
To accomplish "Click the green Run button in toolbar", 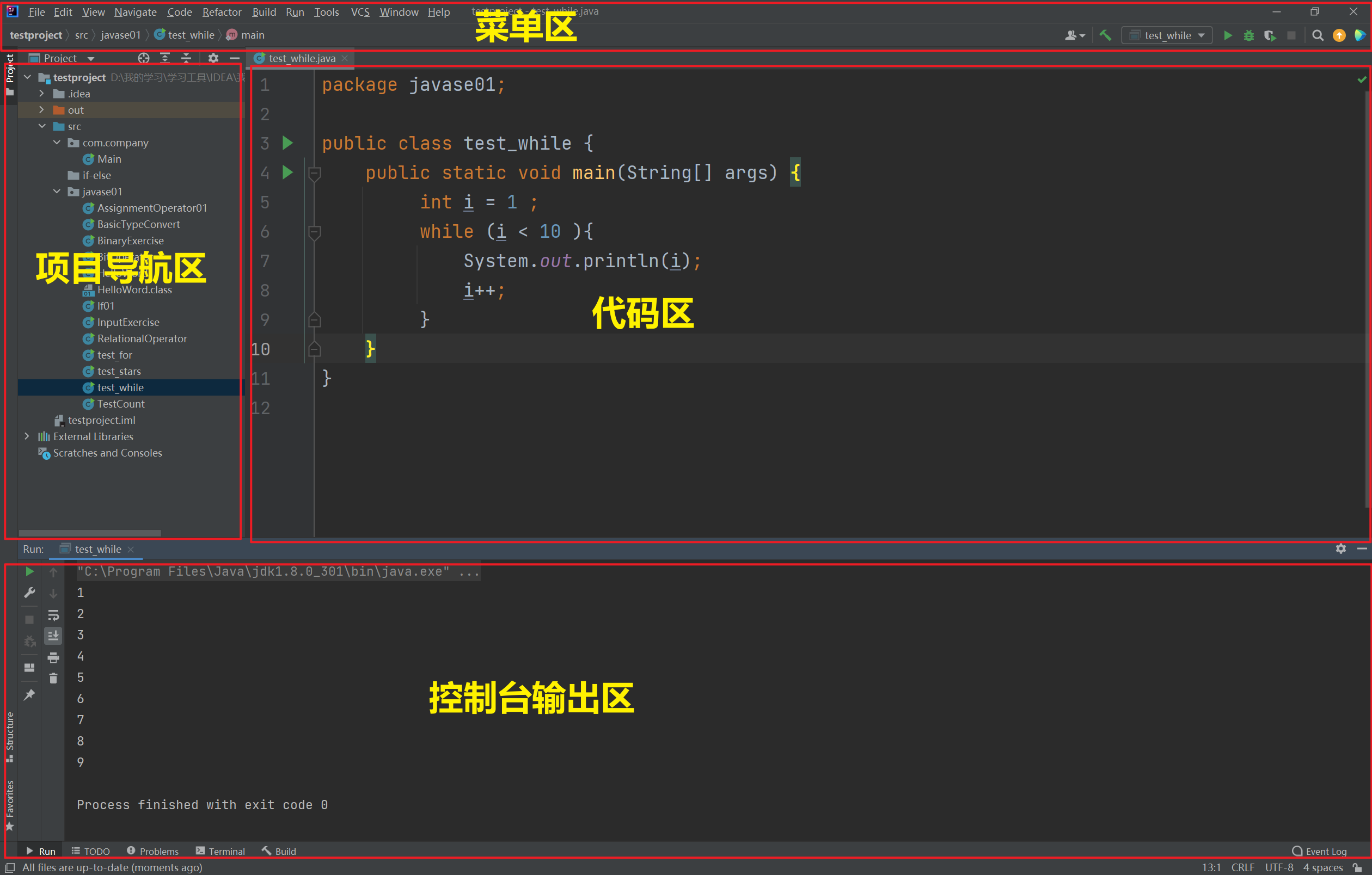I will [1227, 35].
